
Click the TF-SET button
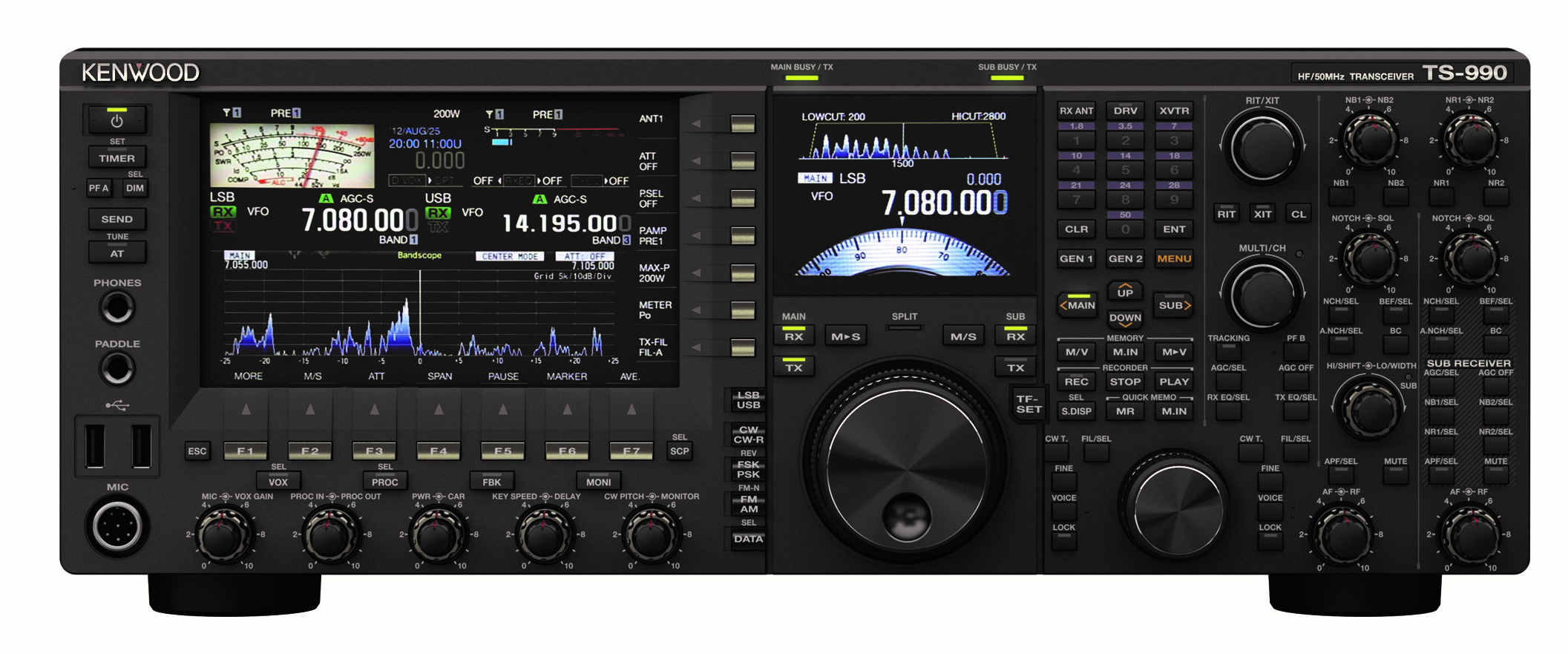coord(1029,404)
